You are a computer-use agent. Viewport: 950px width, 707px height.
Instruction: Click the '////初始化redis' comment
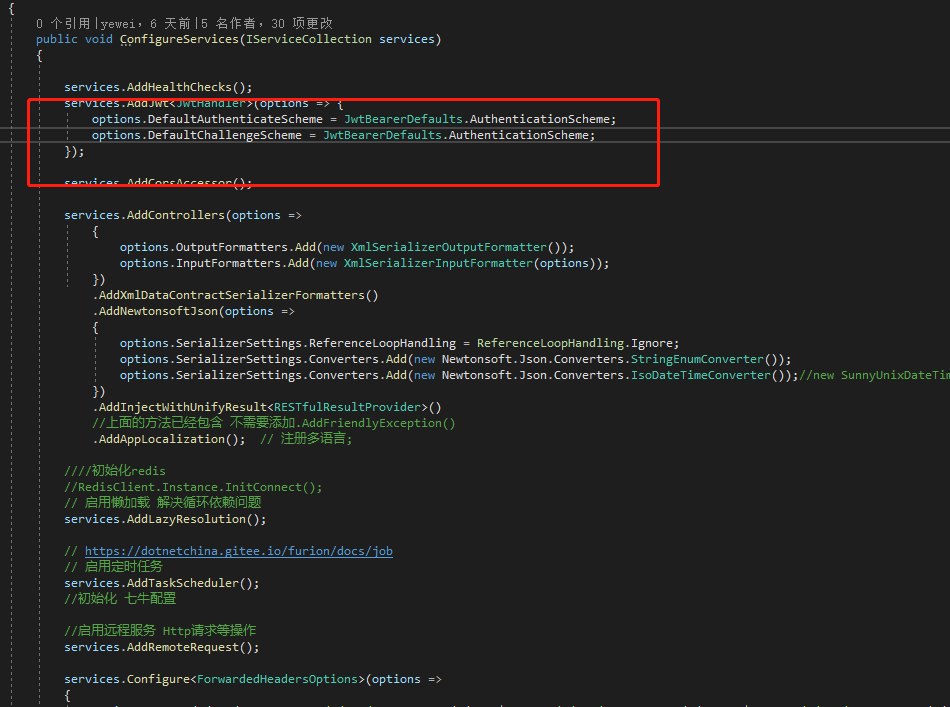(115, 471)
